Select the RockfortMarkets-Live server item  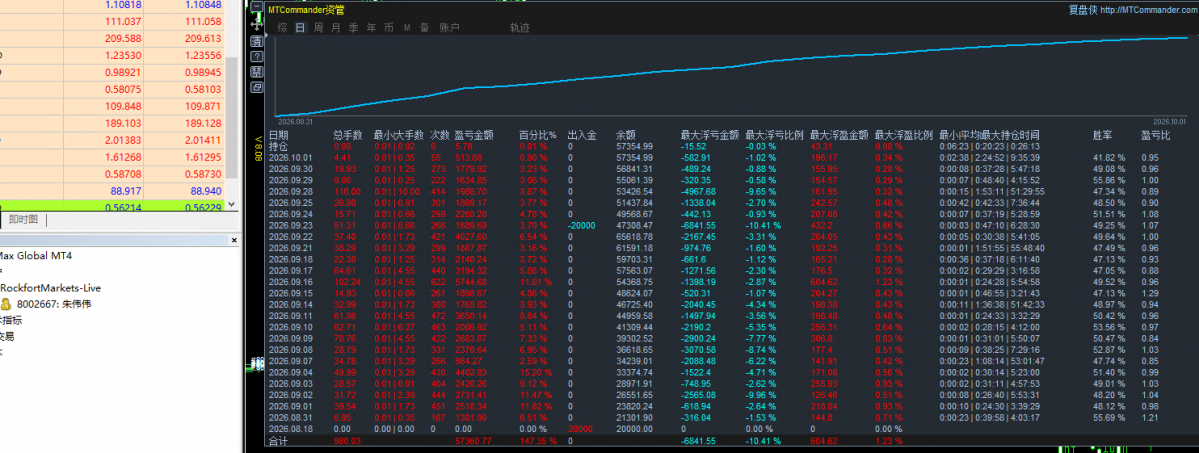tap(50, 288)
